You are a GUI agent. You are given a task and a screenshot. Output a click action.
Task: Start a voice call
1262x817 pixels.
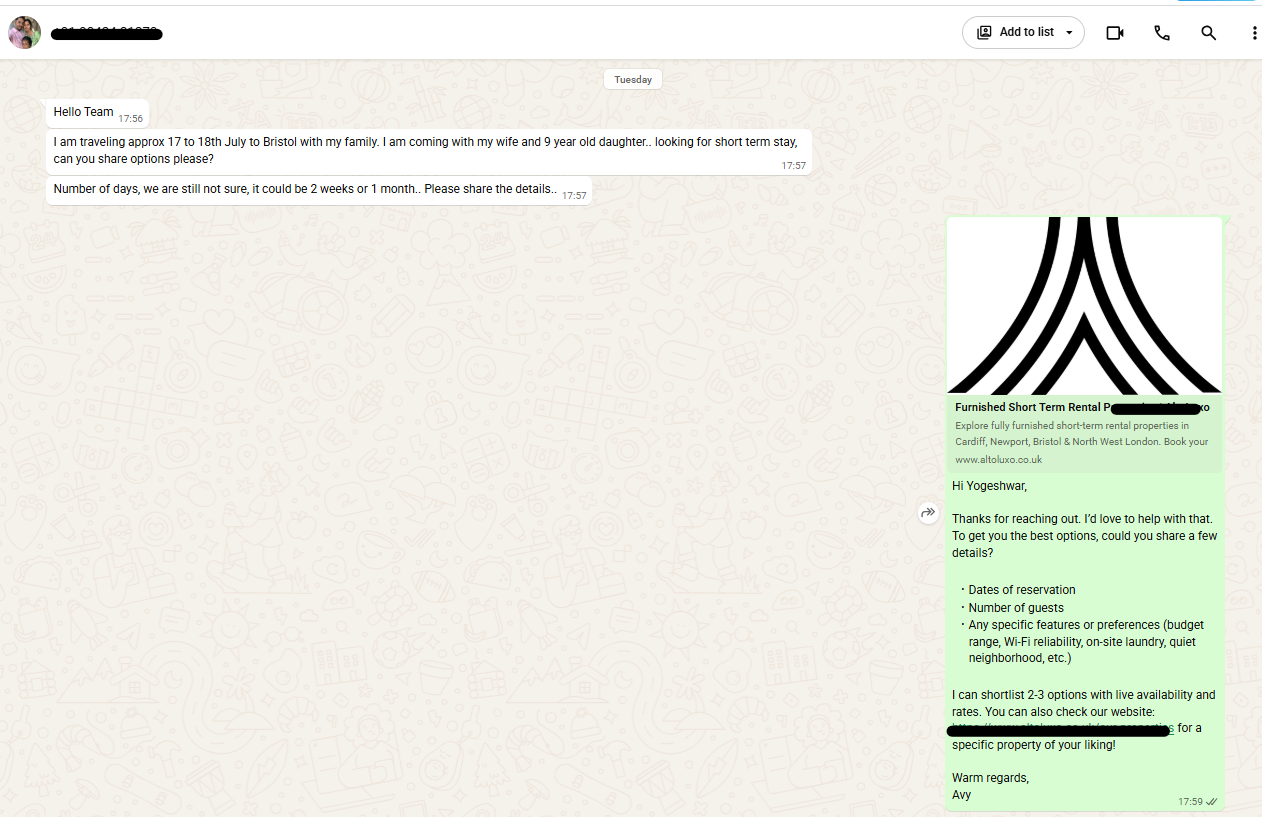tap(1162, 33)
